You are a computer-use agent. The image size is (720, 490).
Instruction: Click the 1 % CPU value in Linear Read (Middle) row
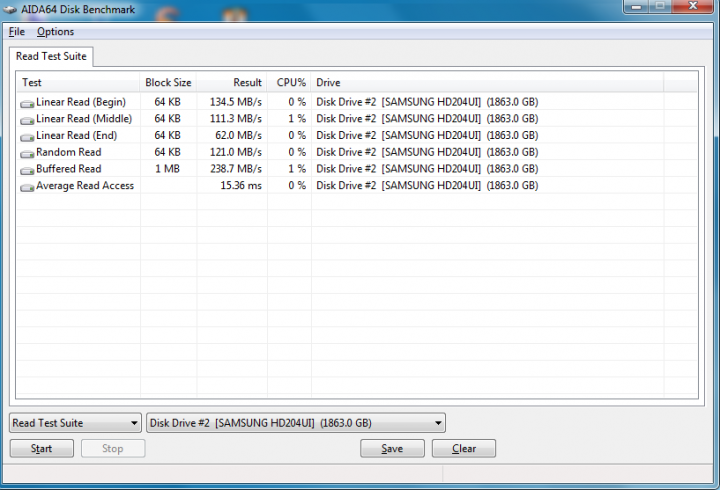point(297,118)
